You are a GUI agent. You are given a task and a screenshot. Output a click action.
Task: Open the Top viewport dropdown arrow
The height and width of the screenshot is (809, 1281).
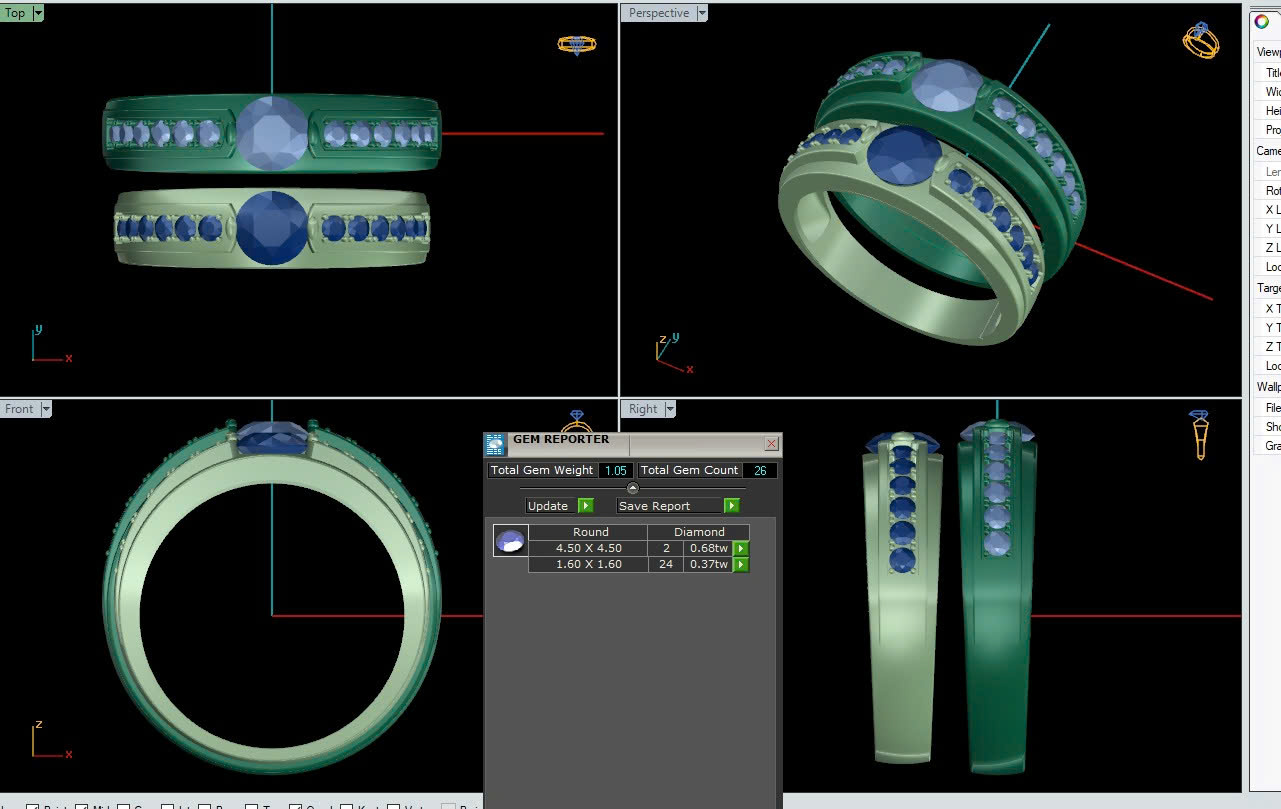[x=38, y=13]
